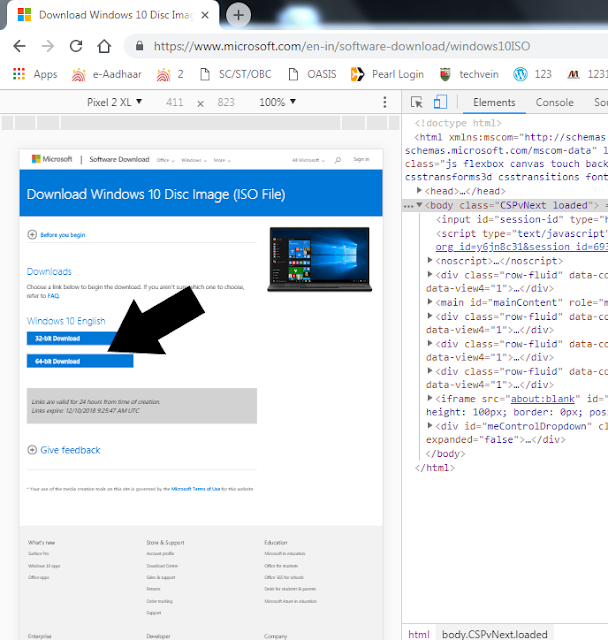Open the FAQ link

coord(53,296)
